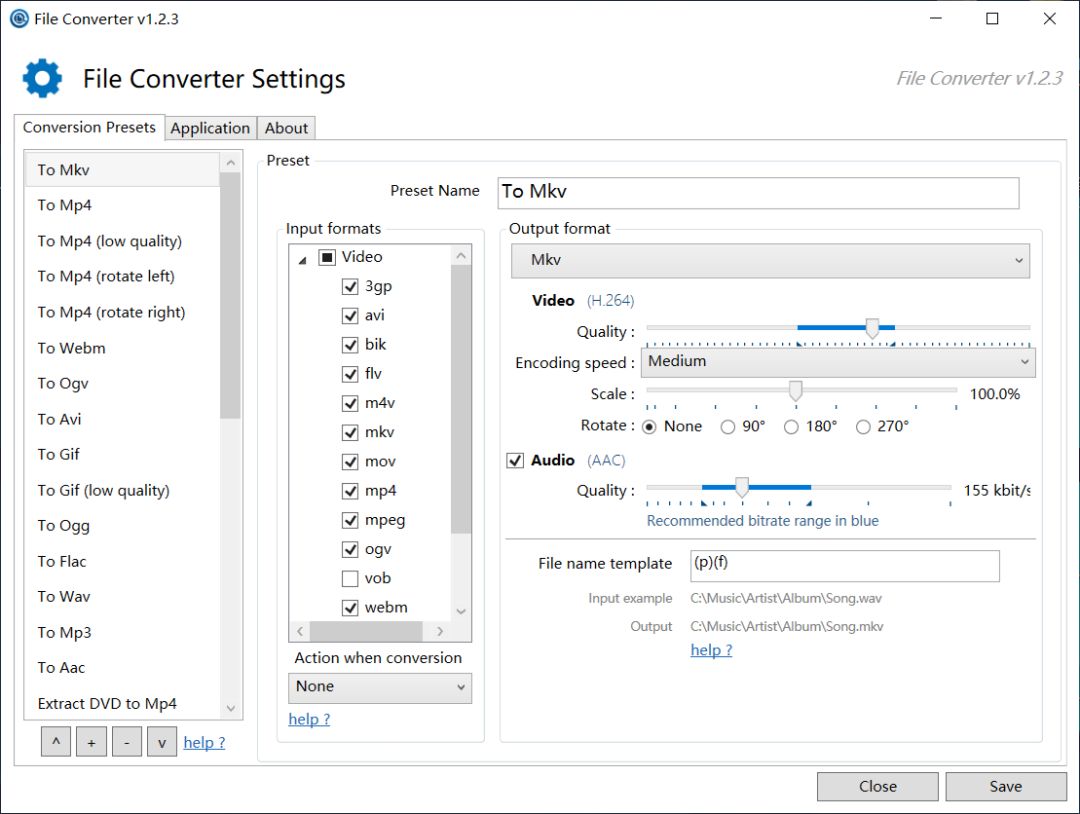Click the blue gear settings icon
This screenshot has height=814, width=1080.
tap(42, 78)
